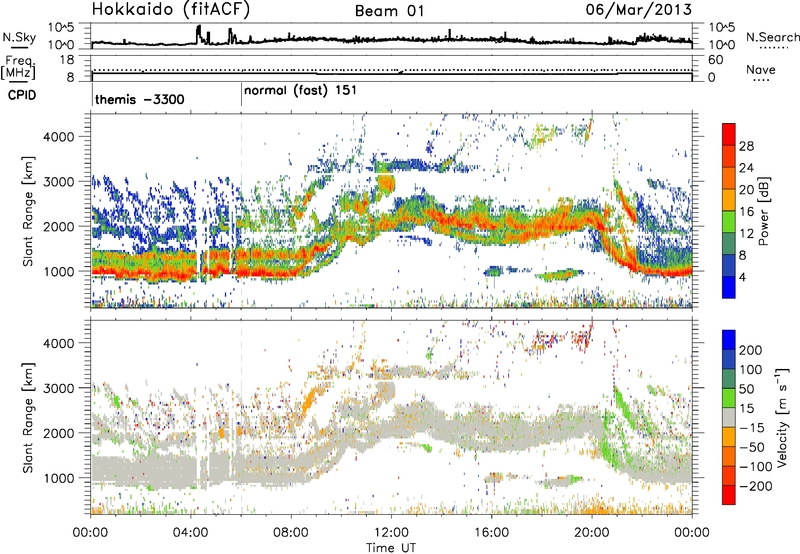
Task: Click the '08:00' time axis label
Action: coord(291,533)
